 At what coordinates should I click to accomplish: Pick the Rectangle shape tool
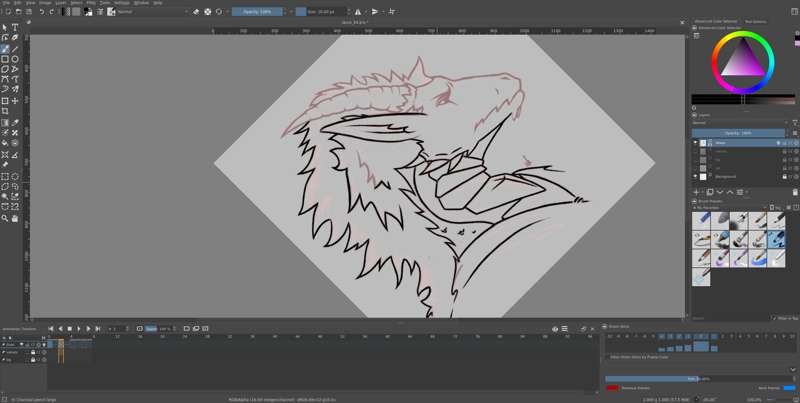point(5,59)
